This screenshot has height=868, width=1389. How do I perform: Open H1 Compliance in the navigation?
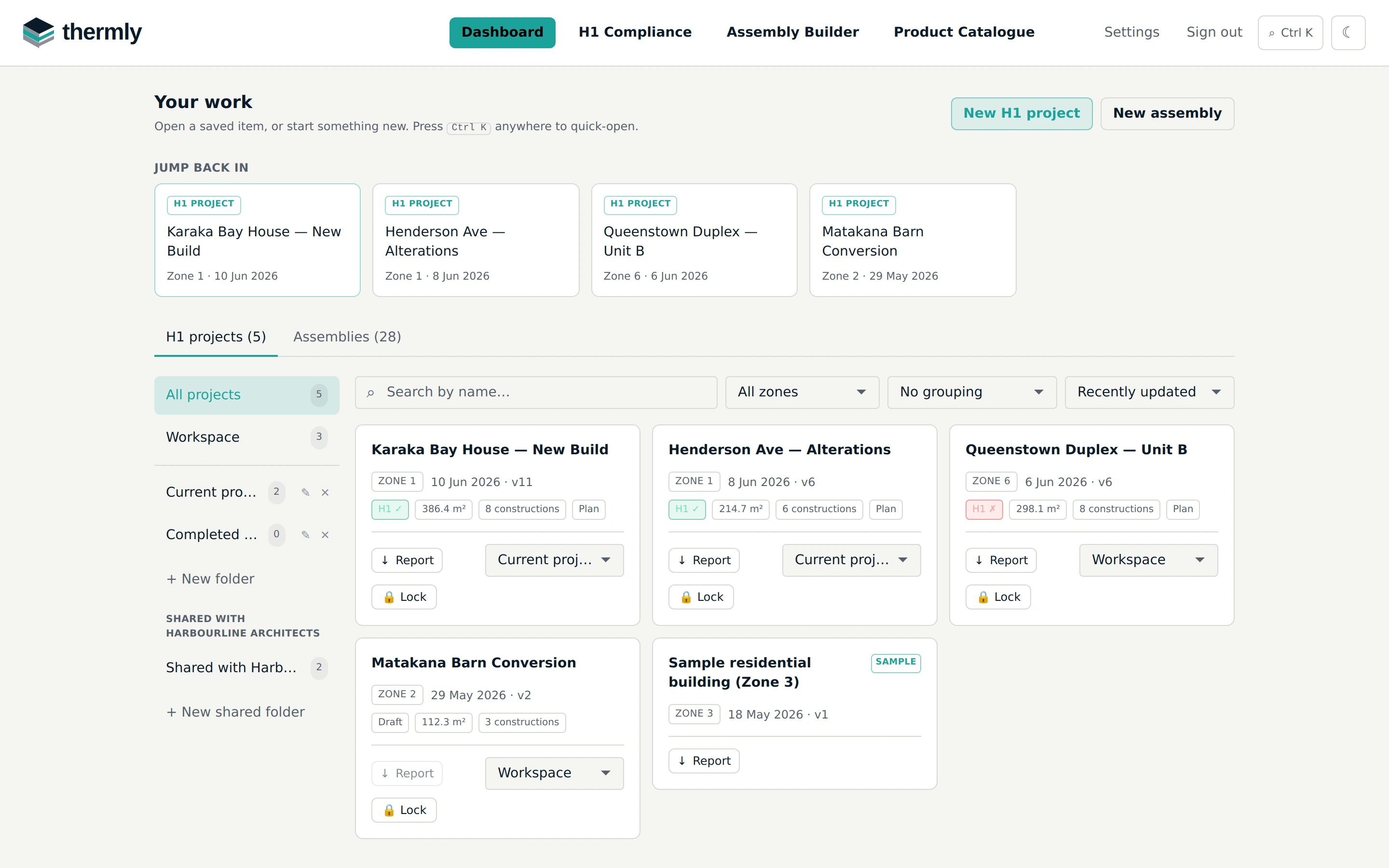pyautogui.click(x=635, y=33)
